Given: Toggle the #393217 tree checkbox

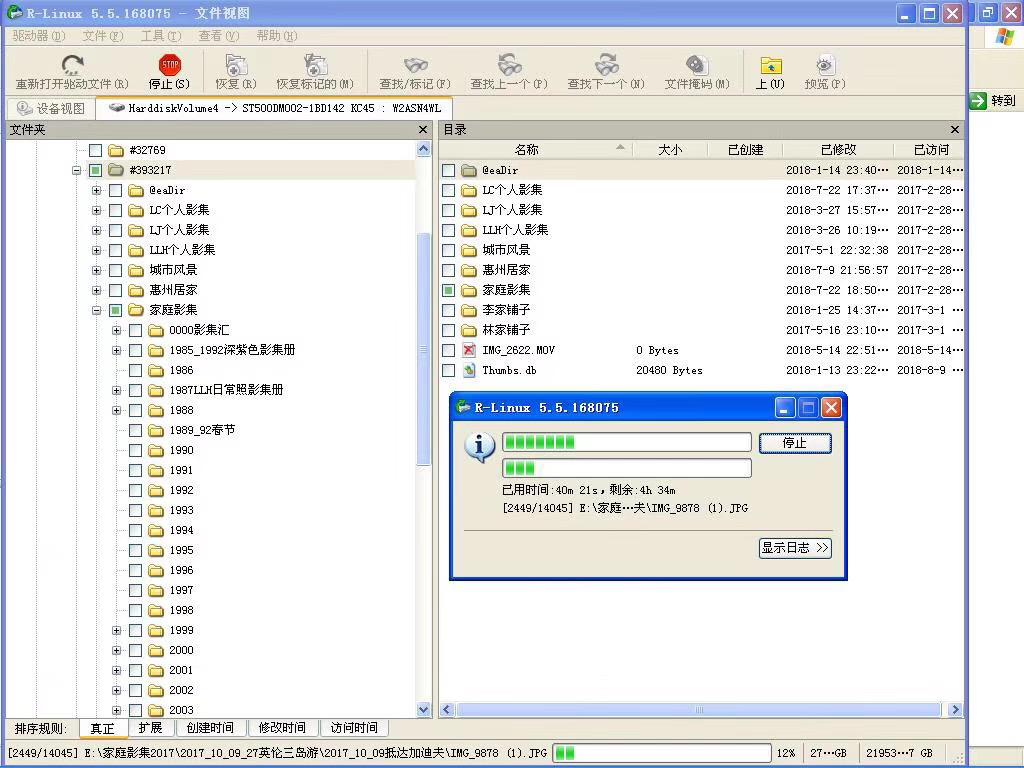Looking at the screenshot, I should tap(95, 170).
